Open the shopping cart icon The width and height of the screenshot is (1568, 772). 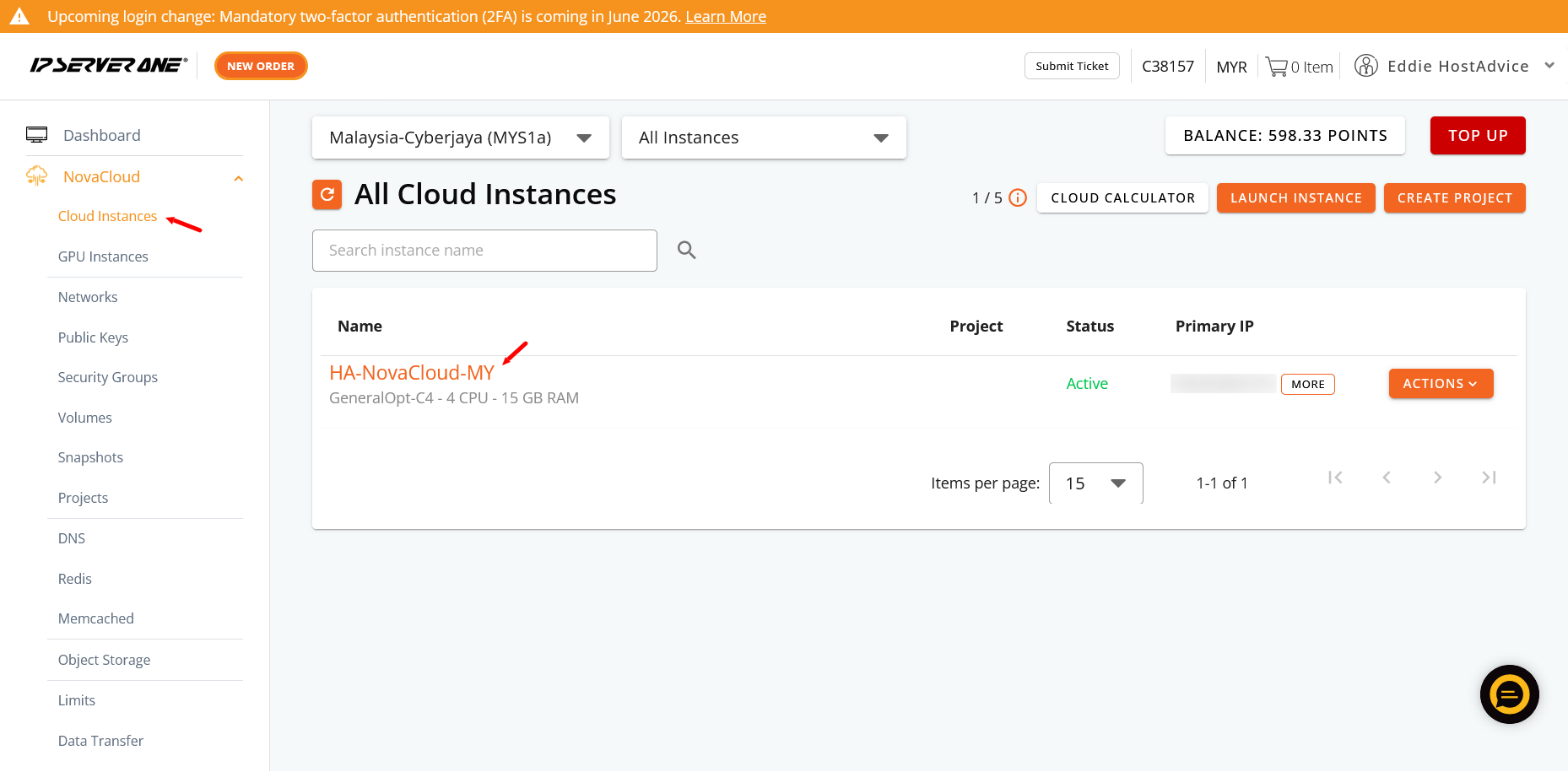tap(1276, 67)
